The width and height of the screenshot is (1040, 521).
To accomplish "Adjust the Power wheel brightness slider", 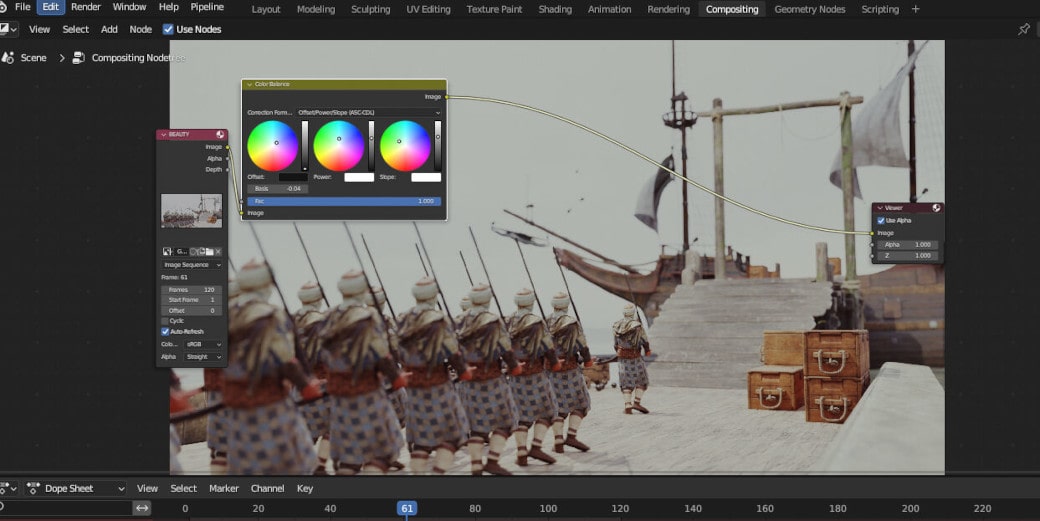I will 371,146.
